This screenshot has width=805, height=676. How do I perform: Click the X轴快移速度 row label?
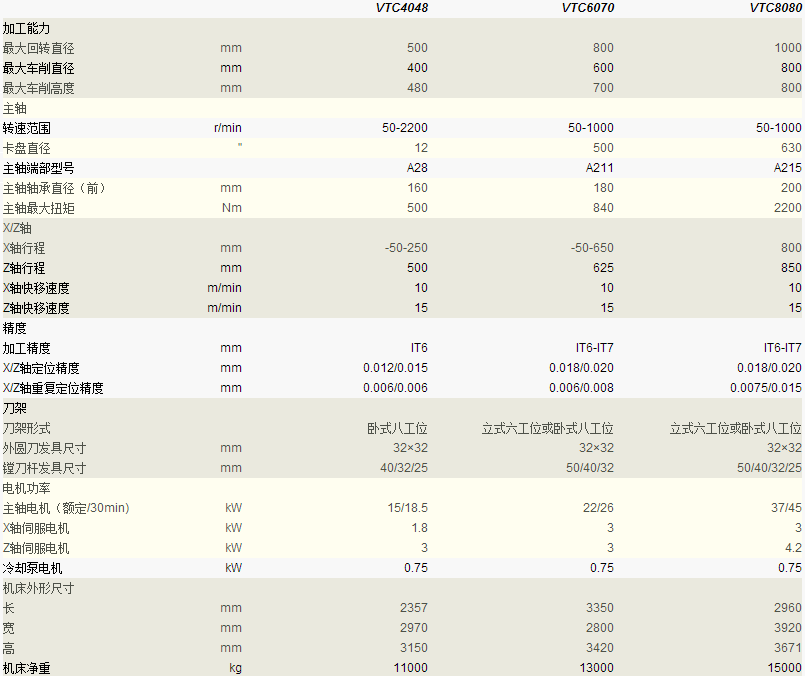(36, 288)
